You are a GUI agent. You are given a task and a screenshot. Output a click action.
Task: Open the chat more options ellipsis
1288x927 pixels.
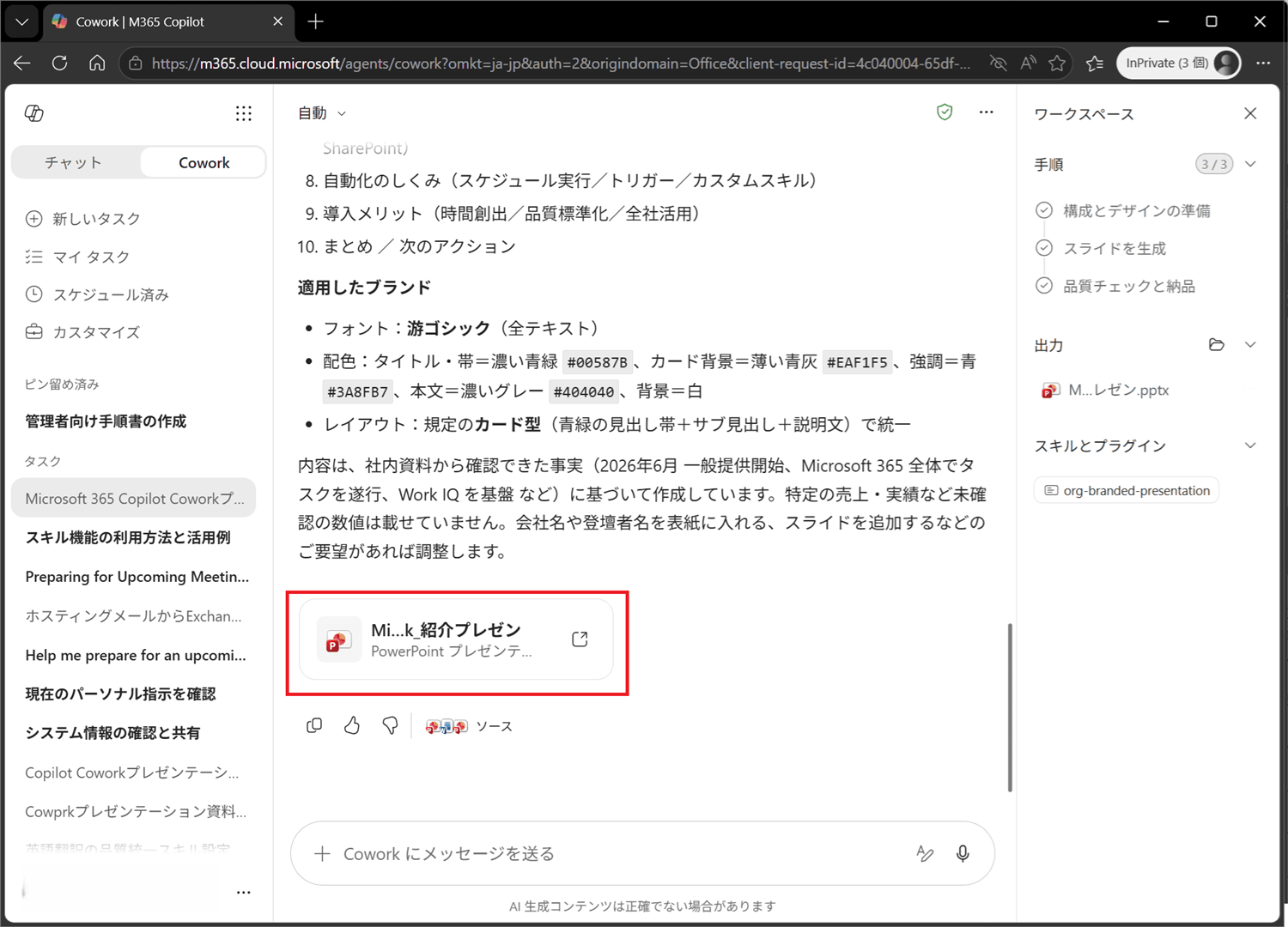[x=986, y=112]
